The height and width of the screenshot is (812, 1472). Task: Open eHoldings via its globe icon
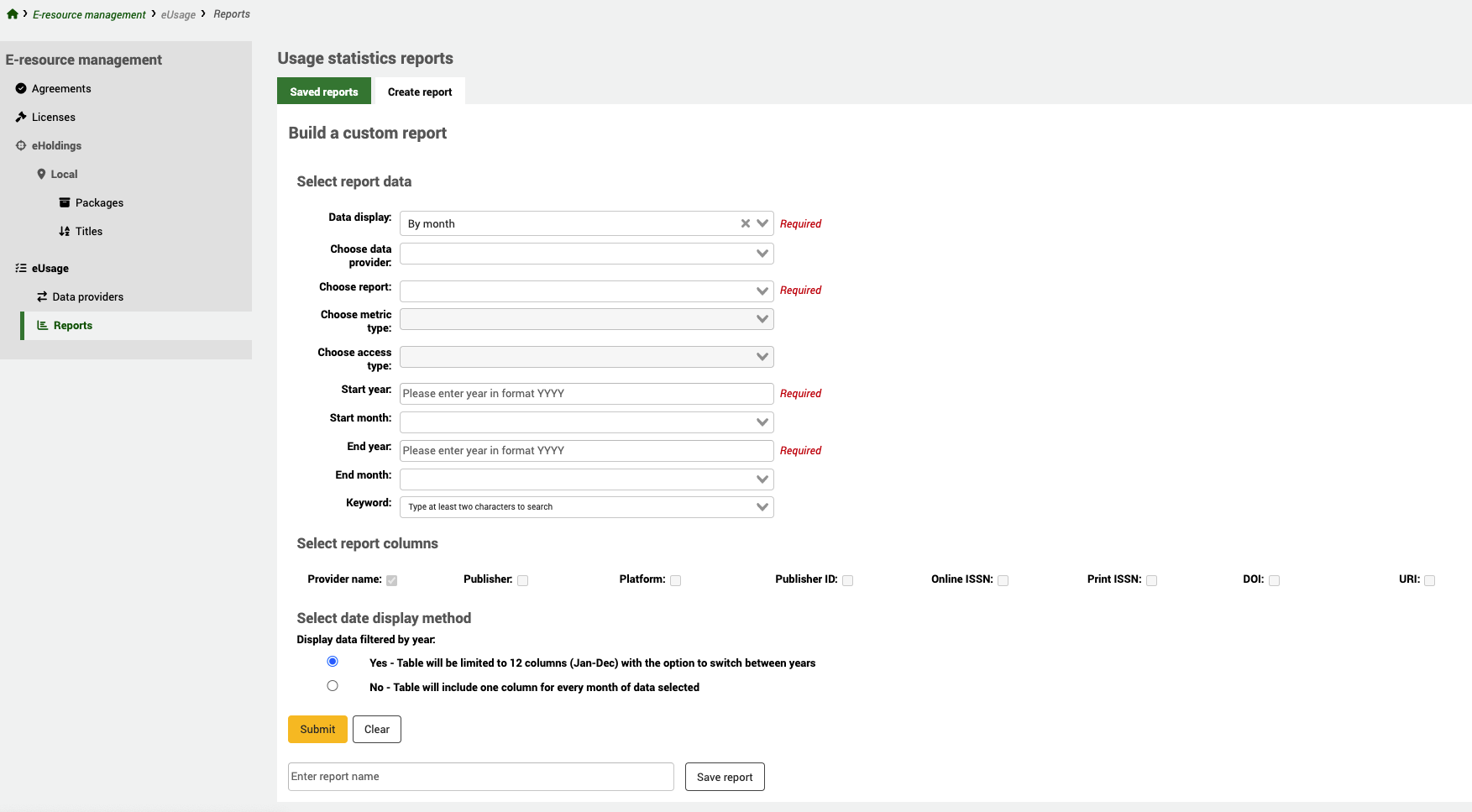[x=21, y=145]
